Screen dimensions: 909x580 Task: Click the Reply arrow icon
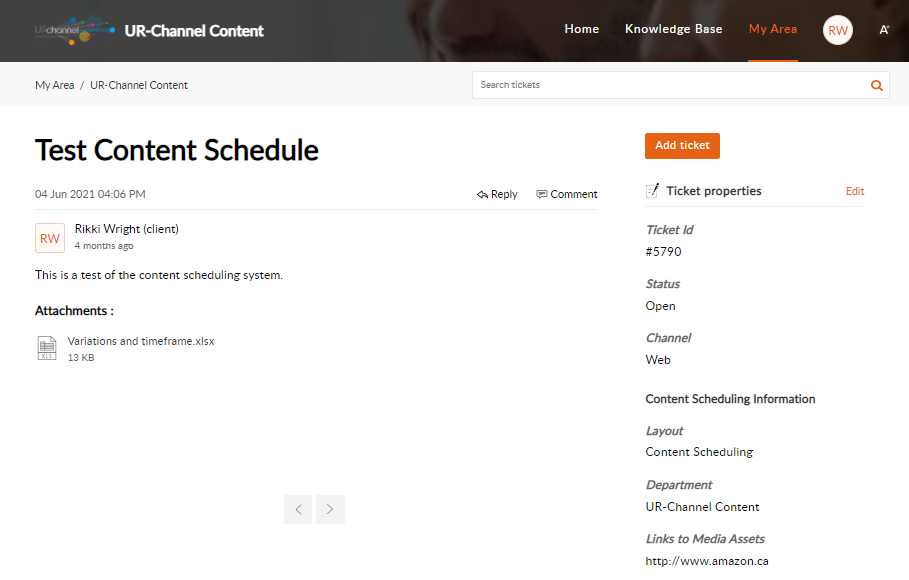[x=482, y=194]
